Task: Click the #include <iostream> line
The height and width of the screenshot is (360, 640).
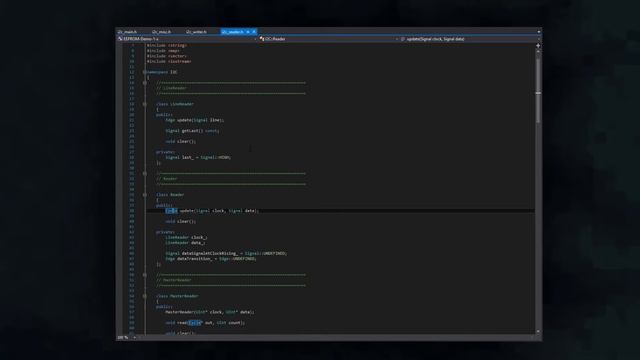Action: click(x=169, y=61)
